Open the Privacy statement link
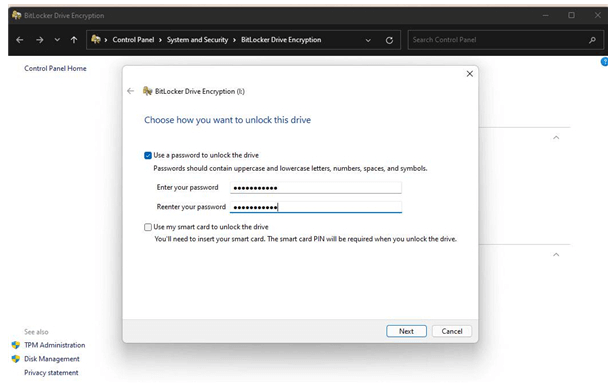This screenshot has width=612, height=383. tap(51, 373)
